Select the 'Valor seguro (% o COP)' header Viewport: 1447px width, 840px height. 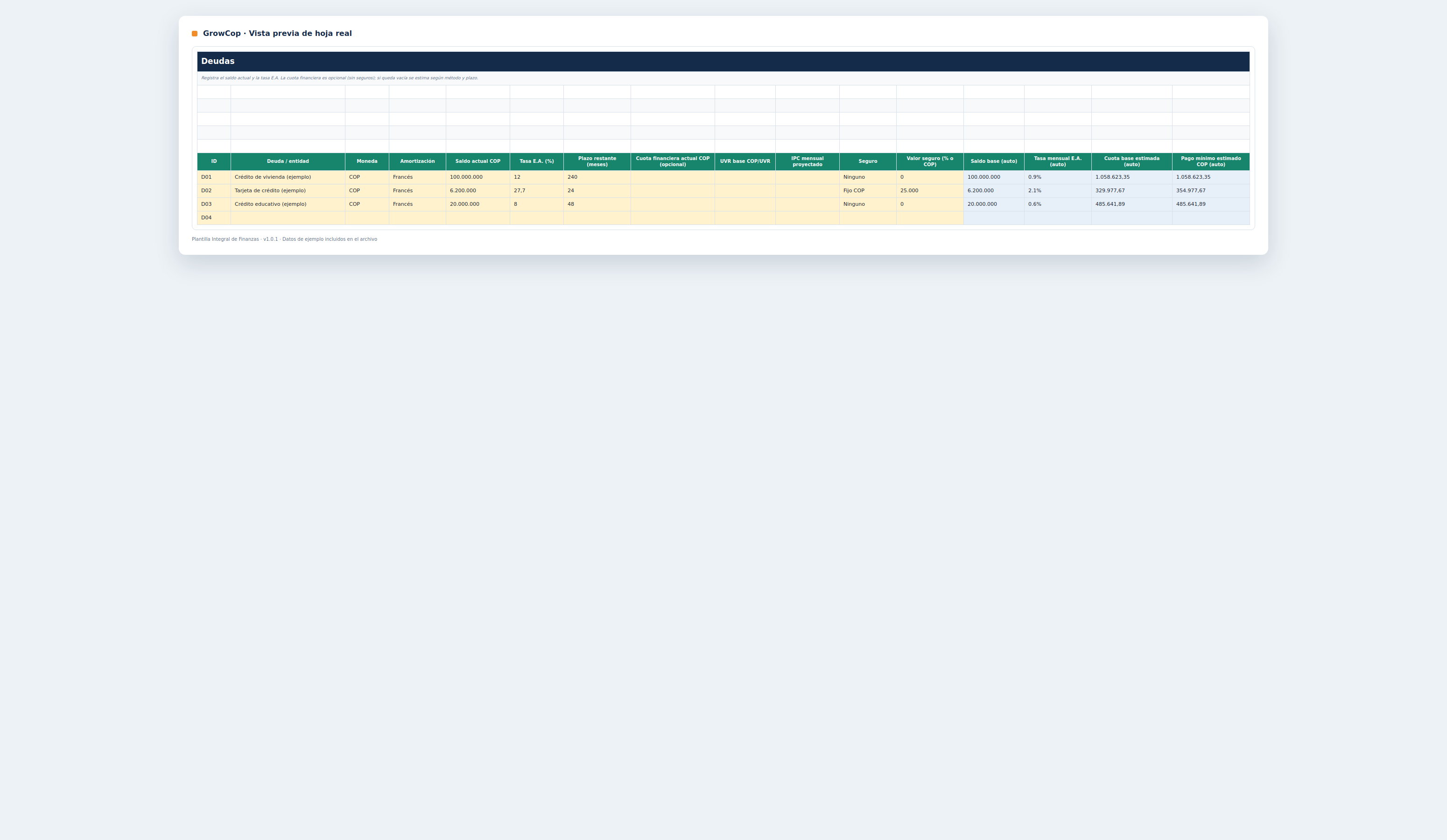[930, 161]
